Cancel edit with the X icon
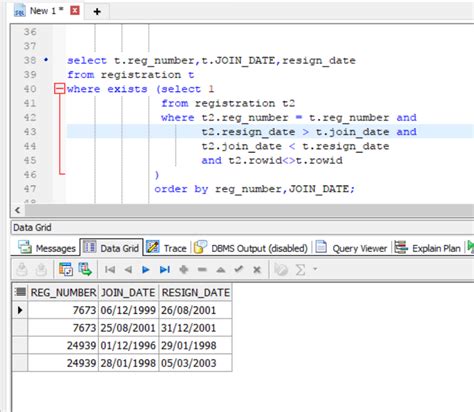The height and width of the screenshot is (412, 474). (257, 270)
